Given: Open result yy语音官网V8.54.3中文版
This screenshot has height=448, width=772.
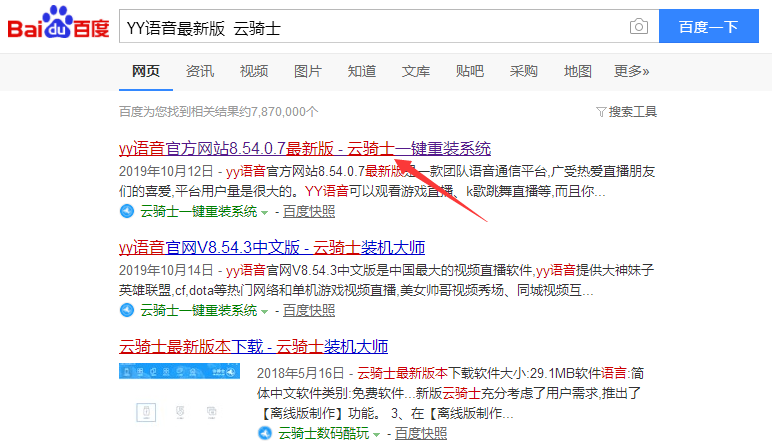Looking at the screenshot, I should pyautogui.click(x=272, y=247).
